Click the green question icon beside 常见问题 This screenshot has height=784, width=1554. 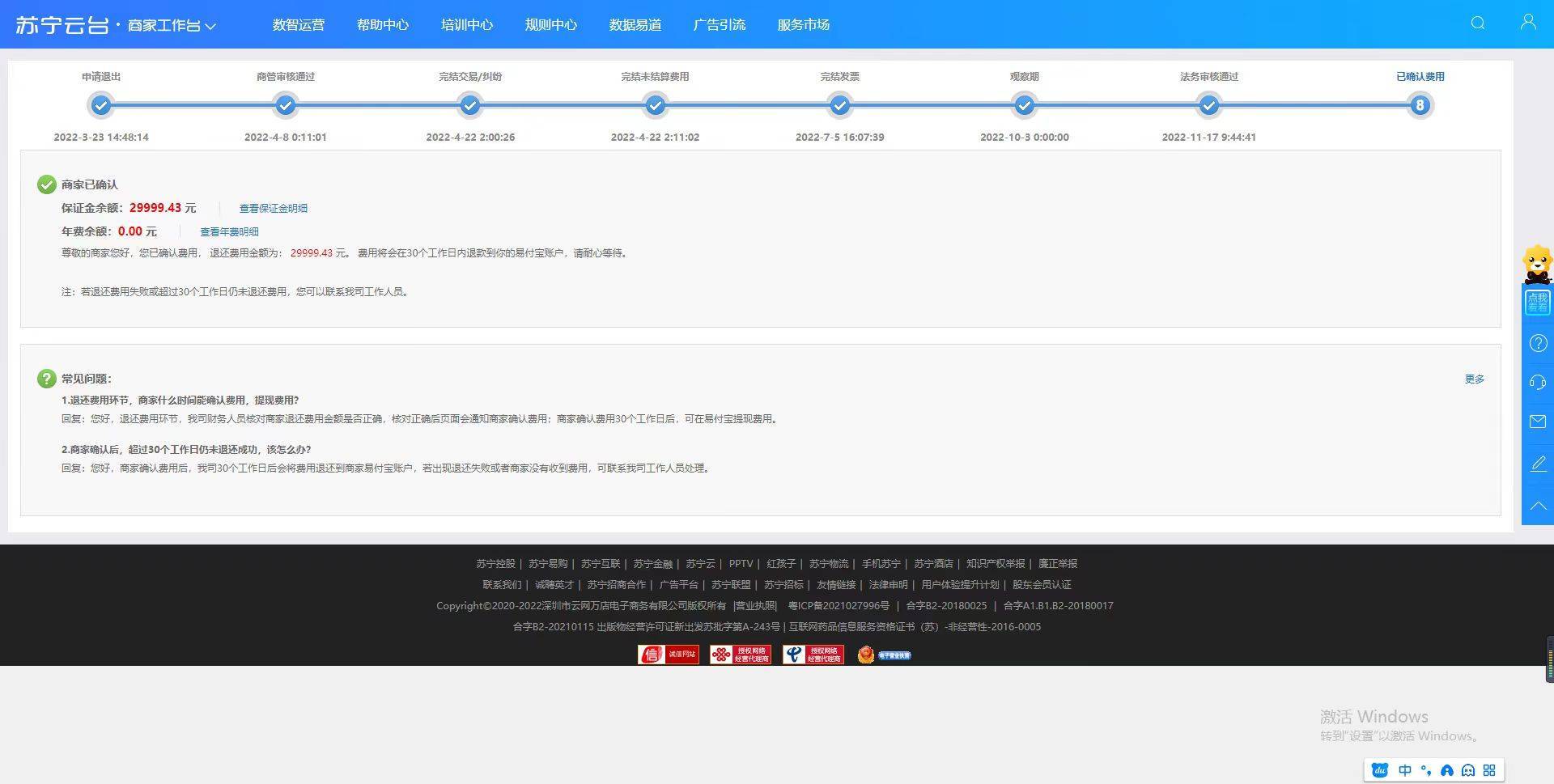tap(46, 378)
